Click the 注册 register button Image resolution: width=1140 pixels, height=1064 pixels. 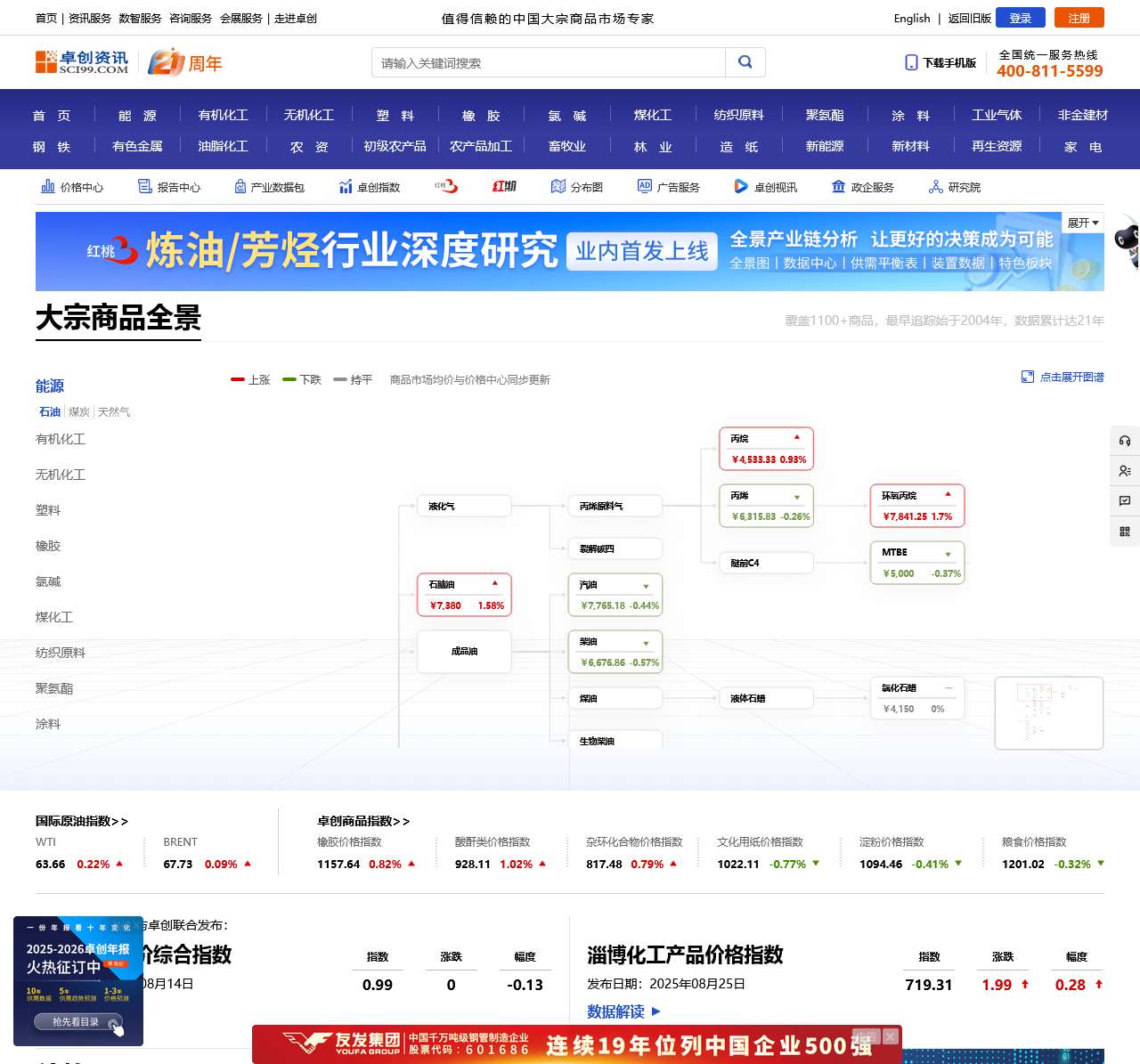click(x=1079, y=18)
